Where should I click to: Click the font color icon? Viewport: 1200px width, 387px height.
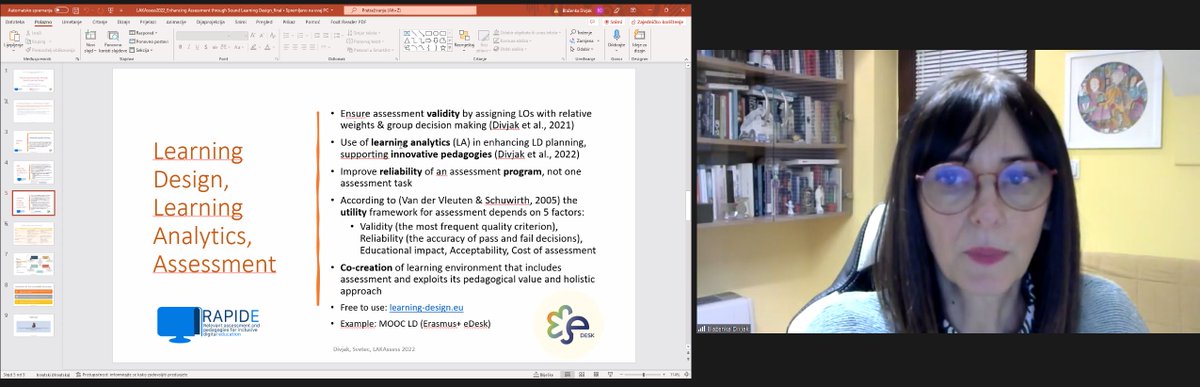click(x=267, y=47)
